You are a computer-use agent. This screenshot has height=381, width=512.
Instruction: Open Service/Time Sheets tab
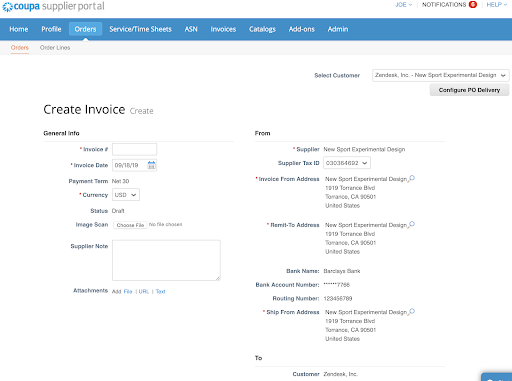tap(140, 29)
